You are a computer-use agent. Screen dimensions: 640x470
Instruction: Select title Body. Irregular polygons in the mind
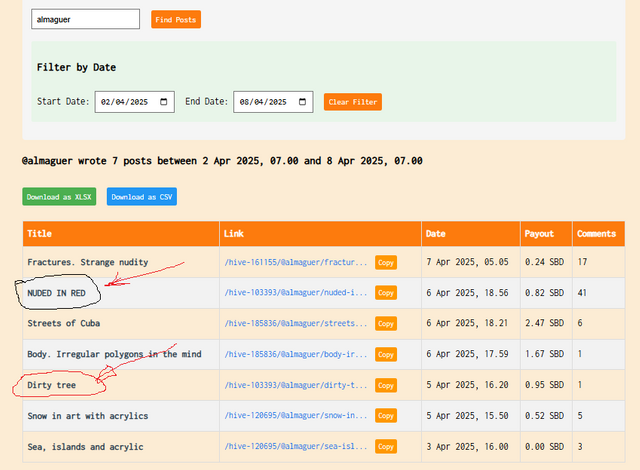(x=114, y=354)
